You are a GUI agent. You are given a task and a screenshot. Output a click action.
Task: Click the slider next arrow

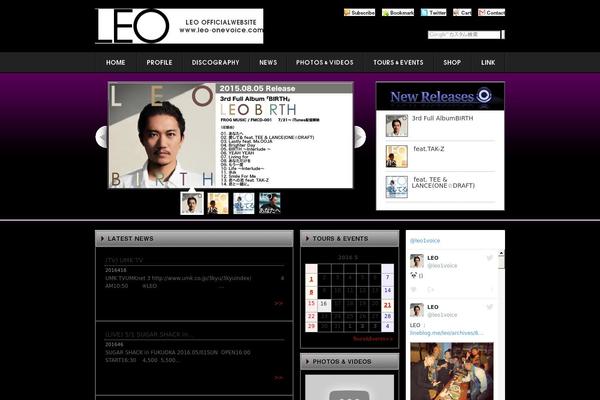[359, 137]
